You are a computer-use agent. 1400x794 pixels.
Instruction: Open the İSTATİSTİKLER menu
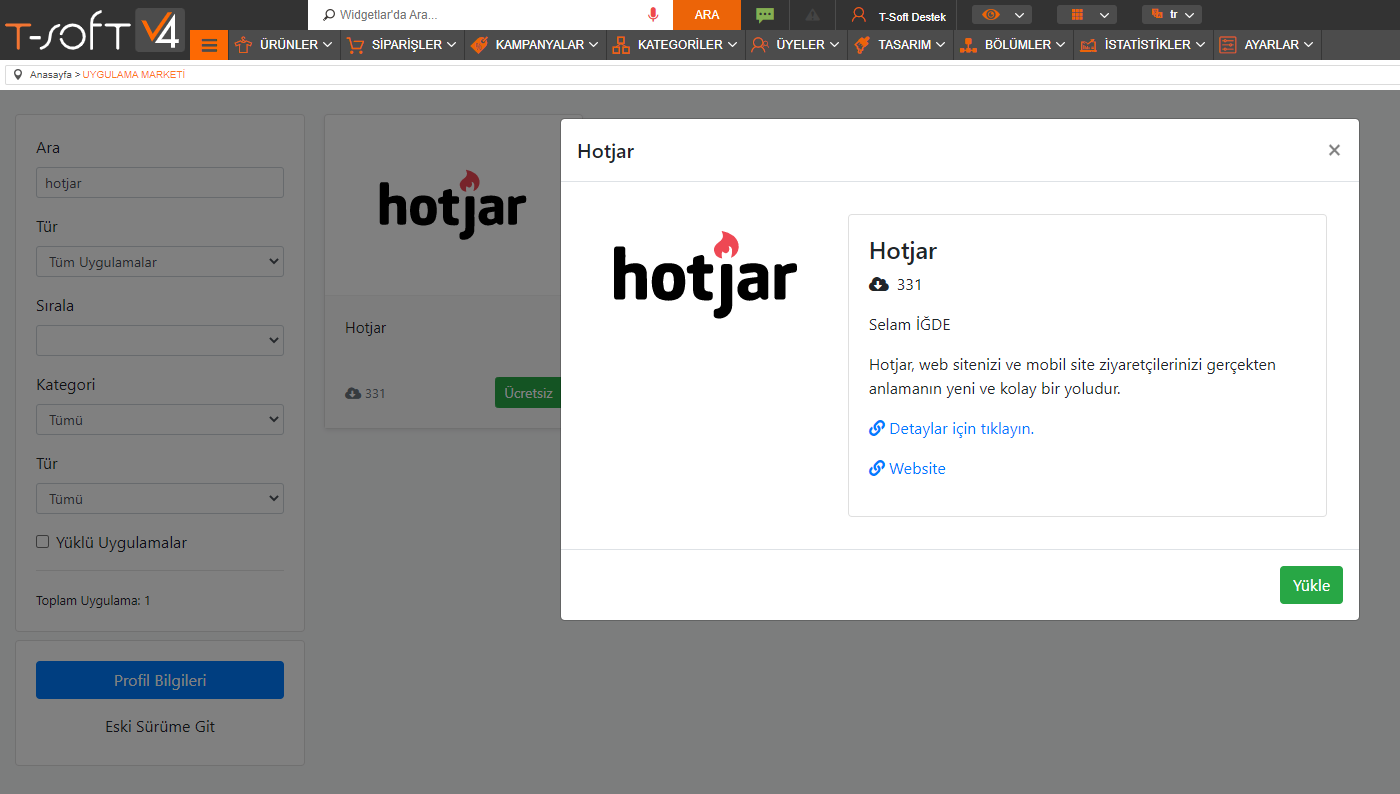tap(1143, 45)
